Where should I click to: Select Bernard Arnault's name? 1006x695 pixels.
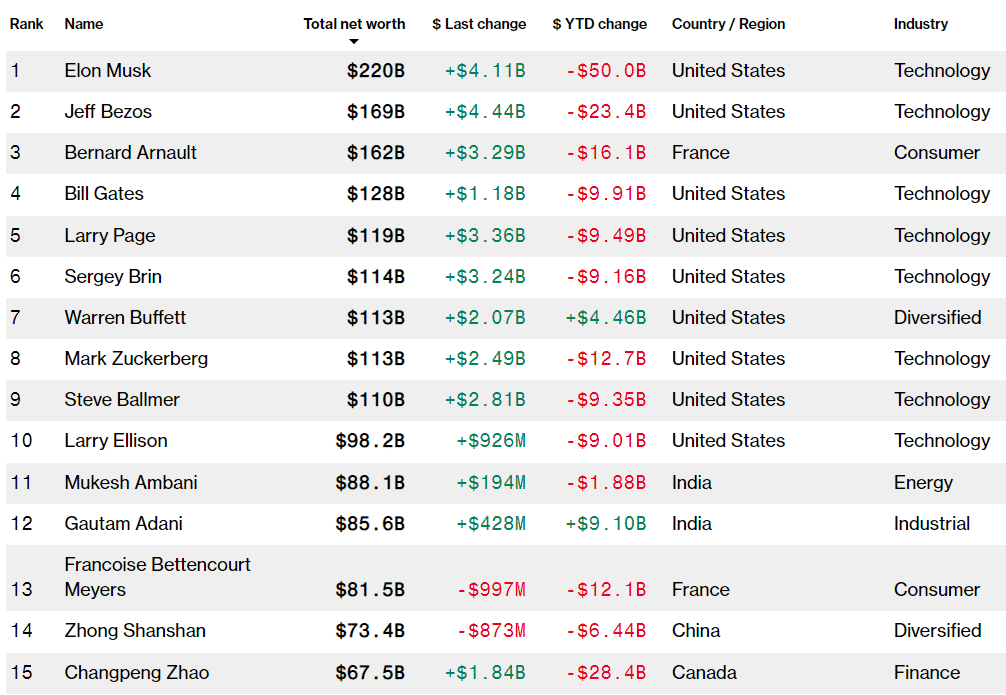click(x=131, y=153)
